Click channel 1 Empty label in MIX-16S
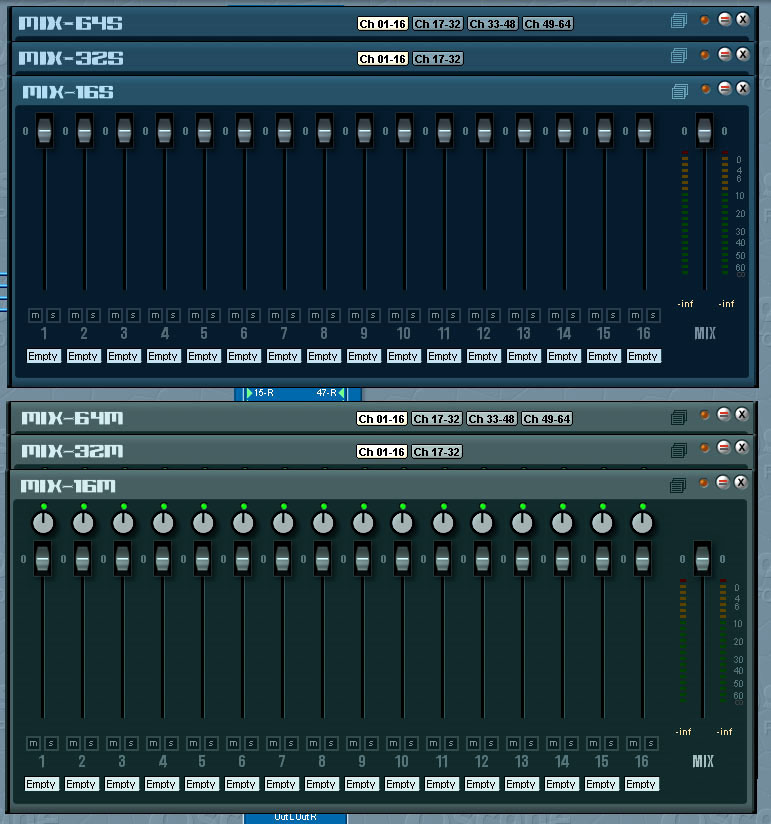Viewport: 771px width, 824px height. pos(43,356)
